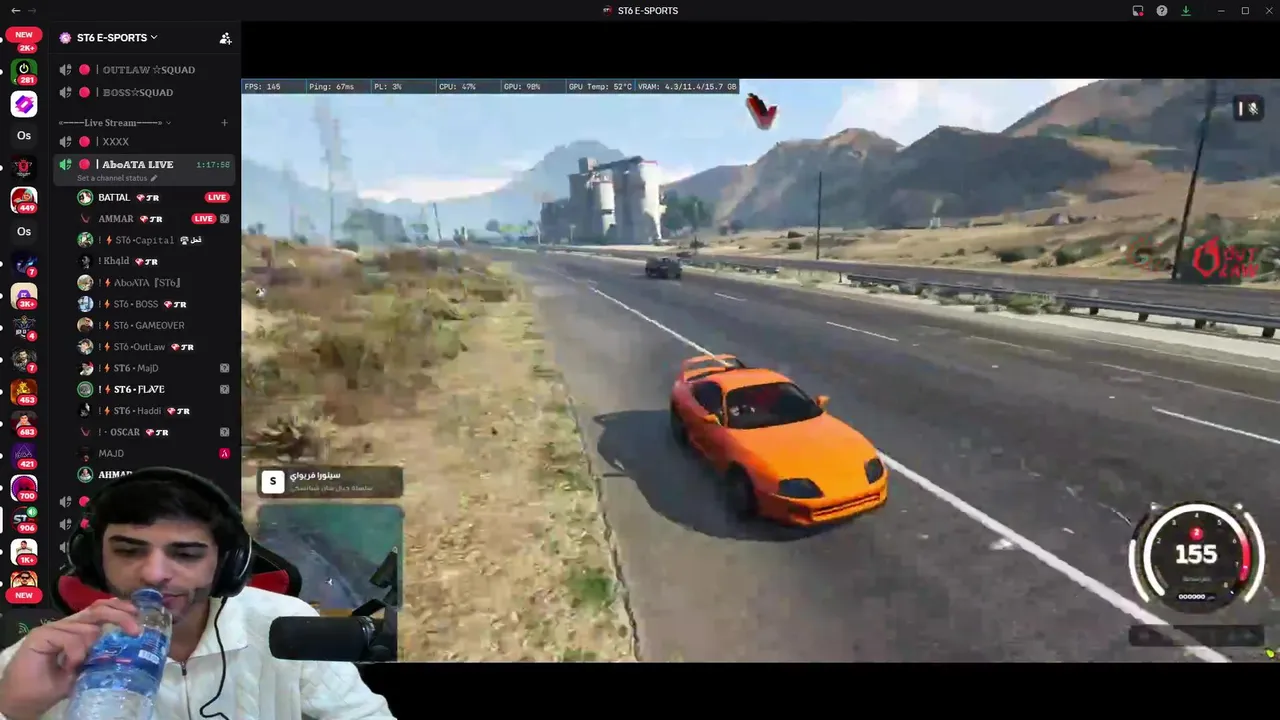
Task: Open the ST6 E-SPORTS server dropdown
Action: (109, 38)
